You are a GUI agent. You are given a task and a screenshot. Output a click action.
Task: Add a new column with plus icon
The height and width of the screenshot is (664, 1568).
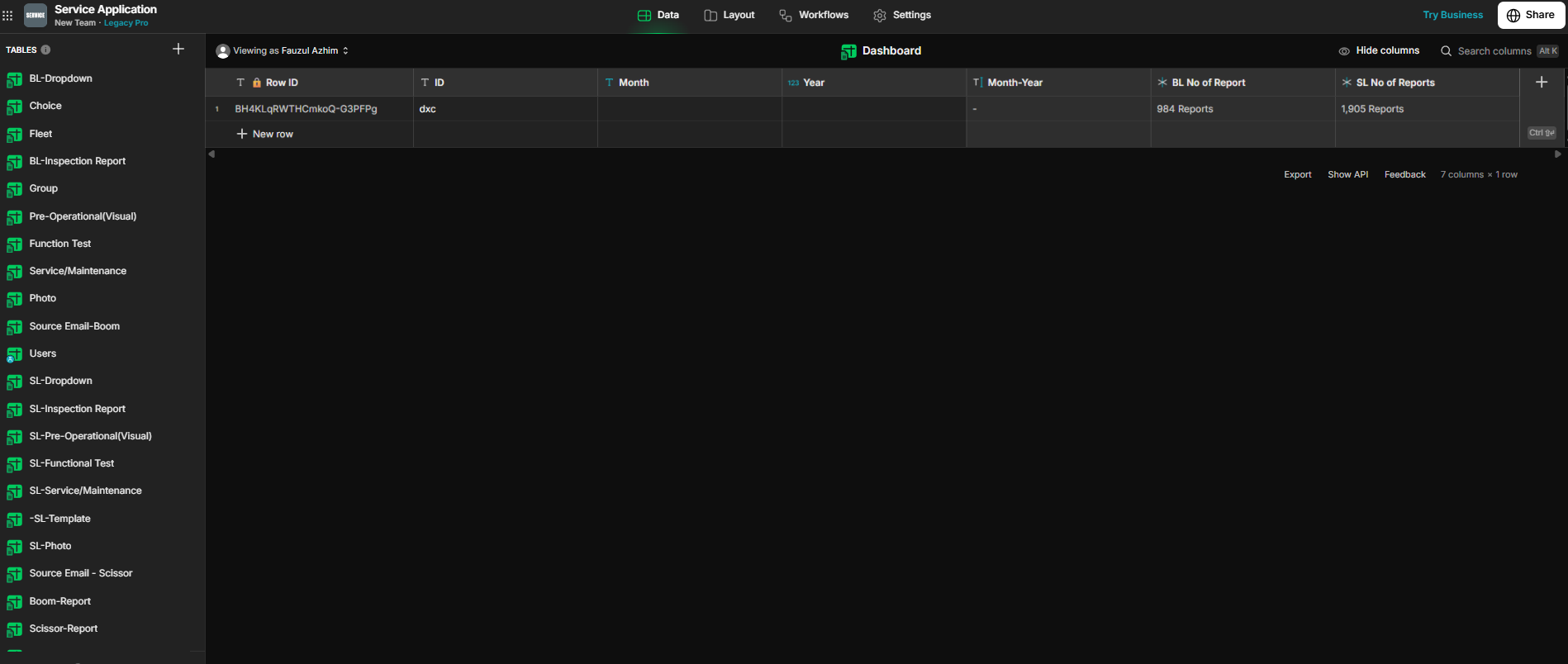[1542, 82]
